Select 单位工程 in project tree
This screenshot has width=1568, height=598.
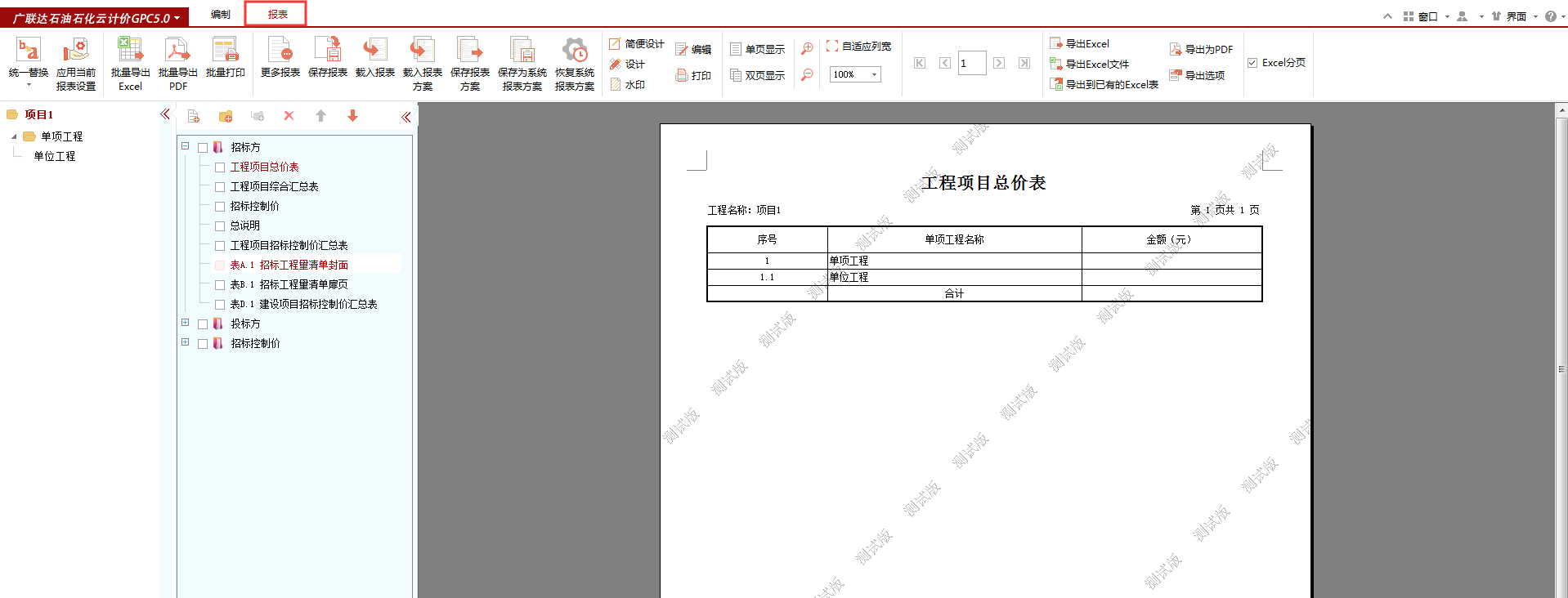click(54, 156)
